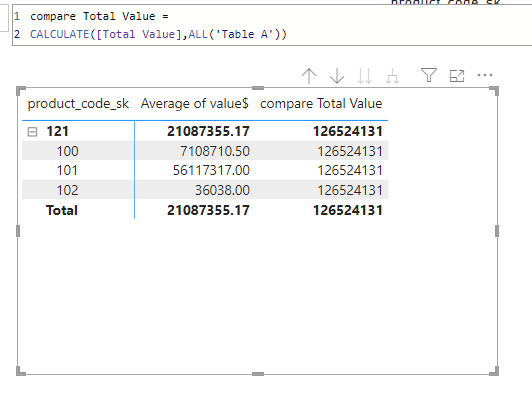Open the visual filter icon
532x400 pixels.
pos(429,75)
